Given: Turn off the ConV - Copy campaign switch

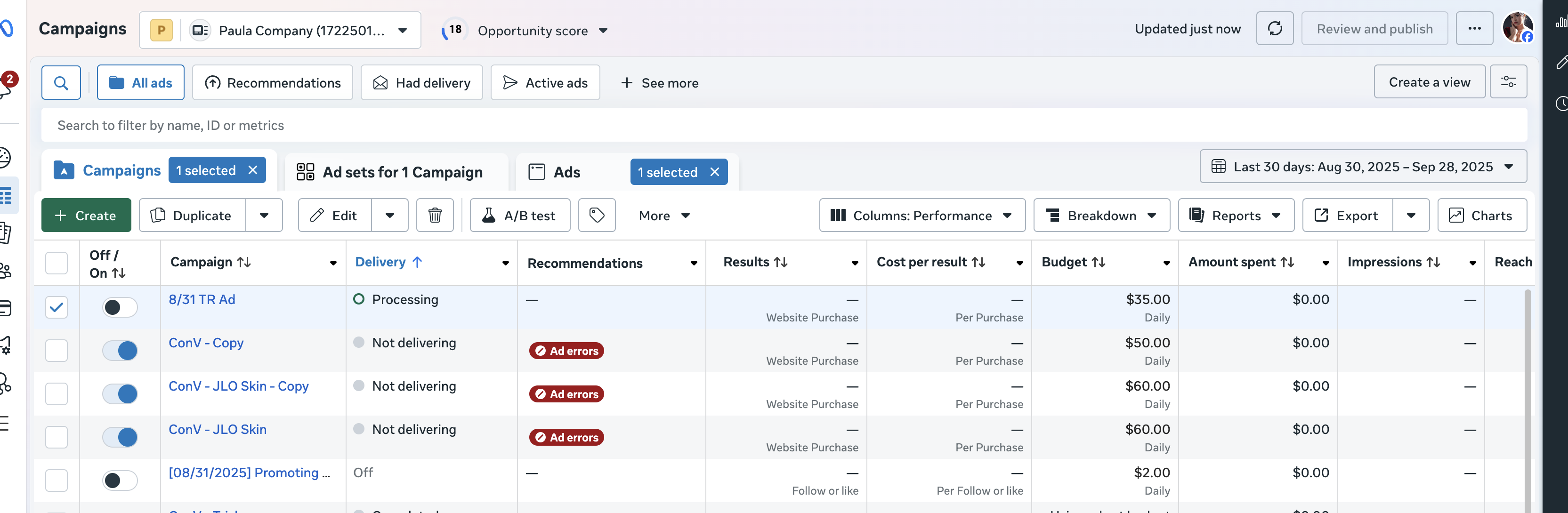Looking at the screenshot, I should coord(120,351).
